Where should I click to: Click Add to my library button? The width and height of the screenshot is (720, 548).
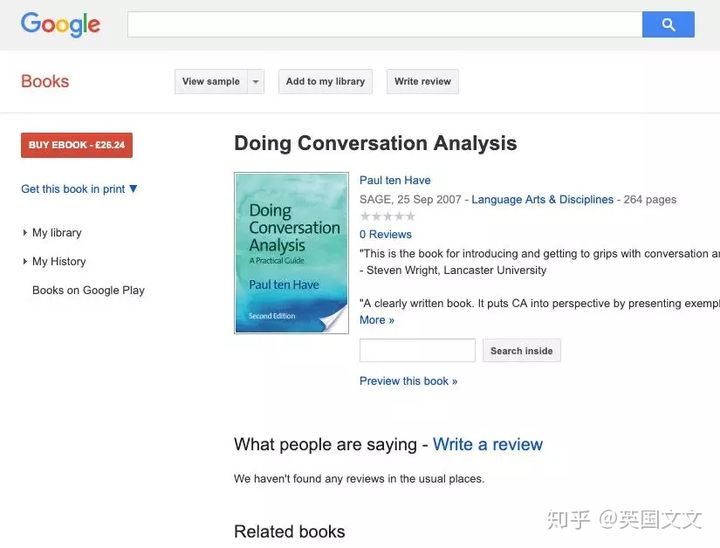pyautogui.click(x=325, y=81)
